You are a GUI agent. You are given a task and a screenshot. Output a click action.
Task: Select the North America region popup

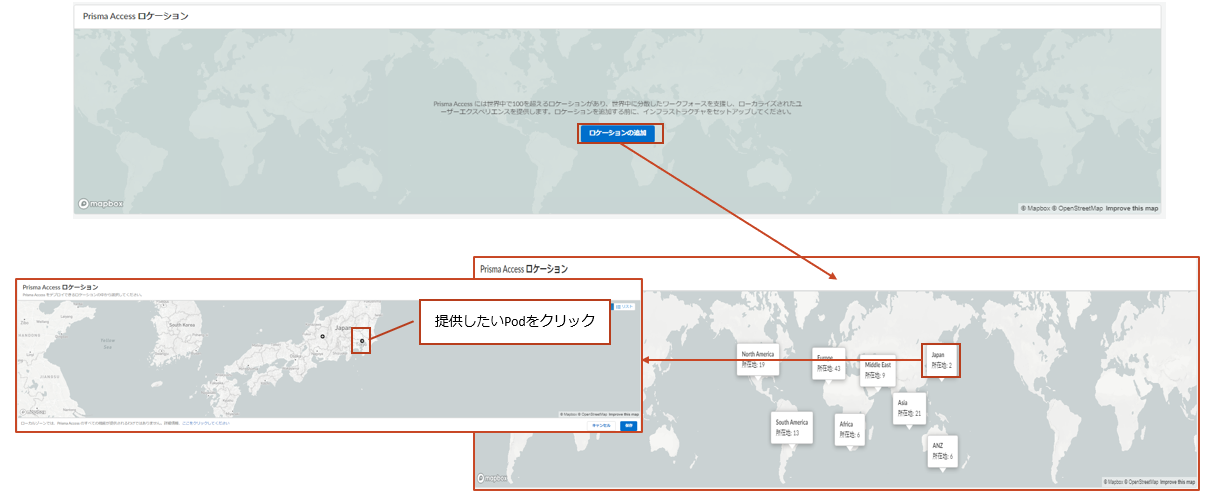pyautogui.click(x=758, y=361)
